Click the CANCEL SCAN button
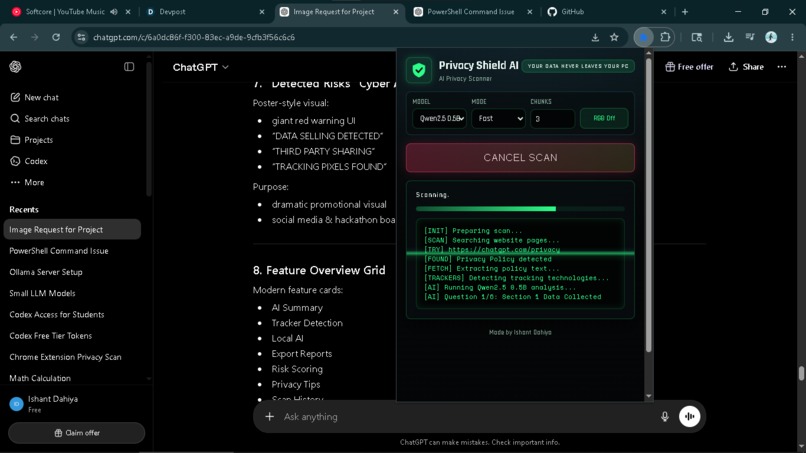Screen dimensions: 806x453 coord(520,157)
